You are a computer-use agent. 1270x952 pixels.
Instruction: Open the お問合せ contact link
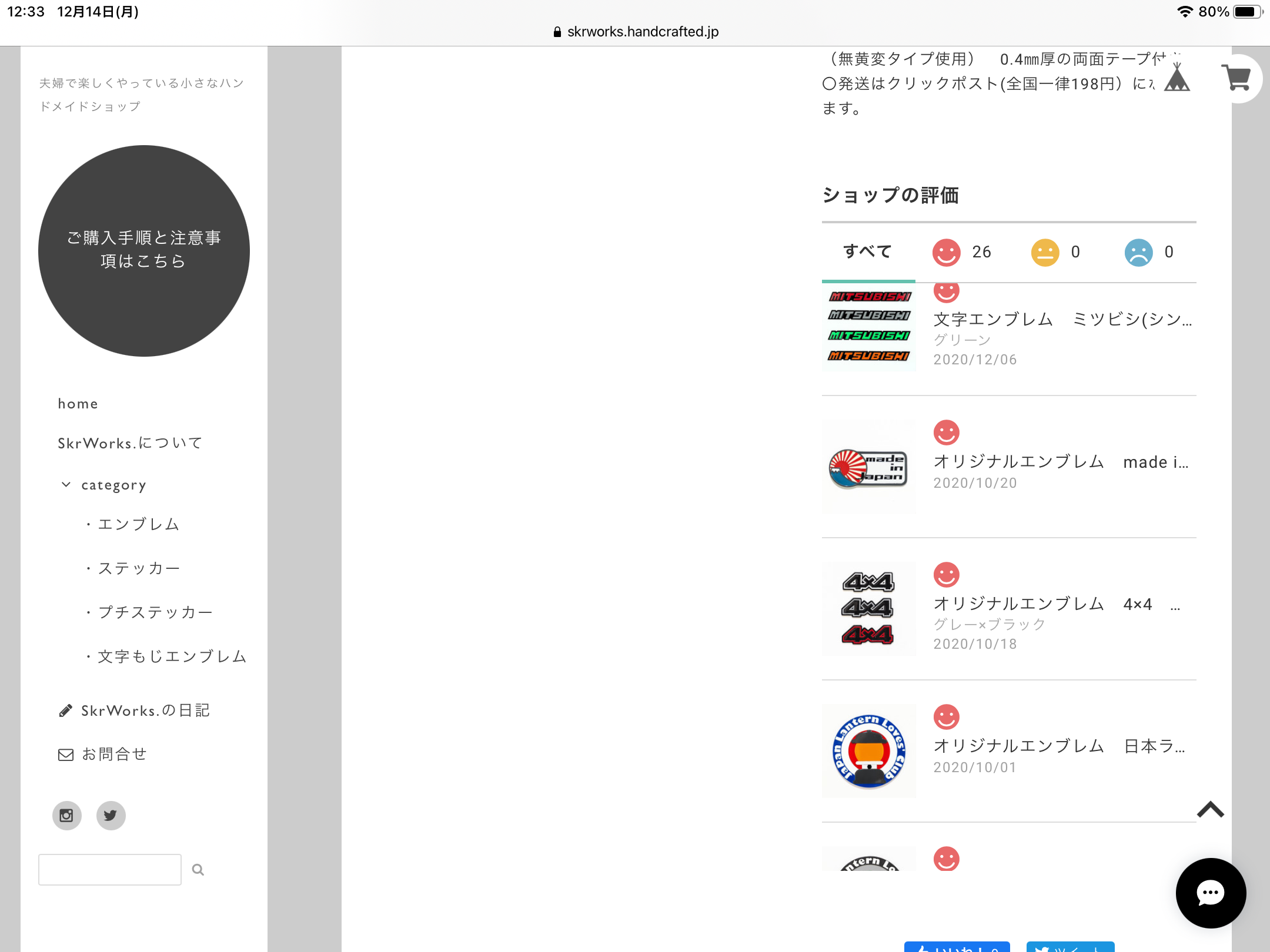pyautogui.click(x=114, y=754)
